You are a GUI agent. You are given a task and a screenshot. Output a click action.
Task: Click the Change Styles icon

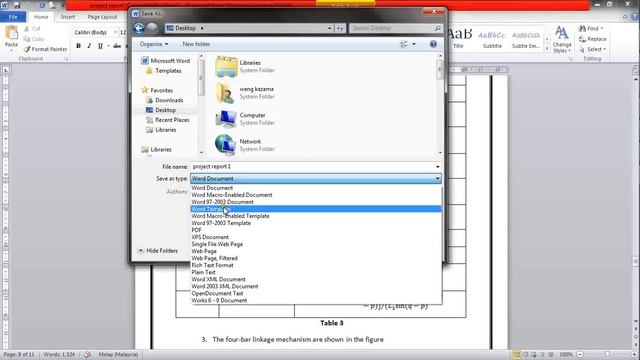click(562, 33)
